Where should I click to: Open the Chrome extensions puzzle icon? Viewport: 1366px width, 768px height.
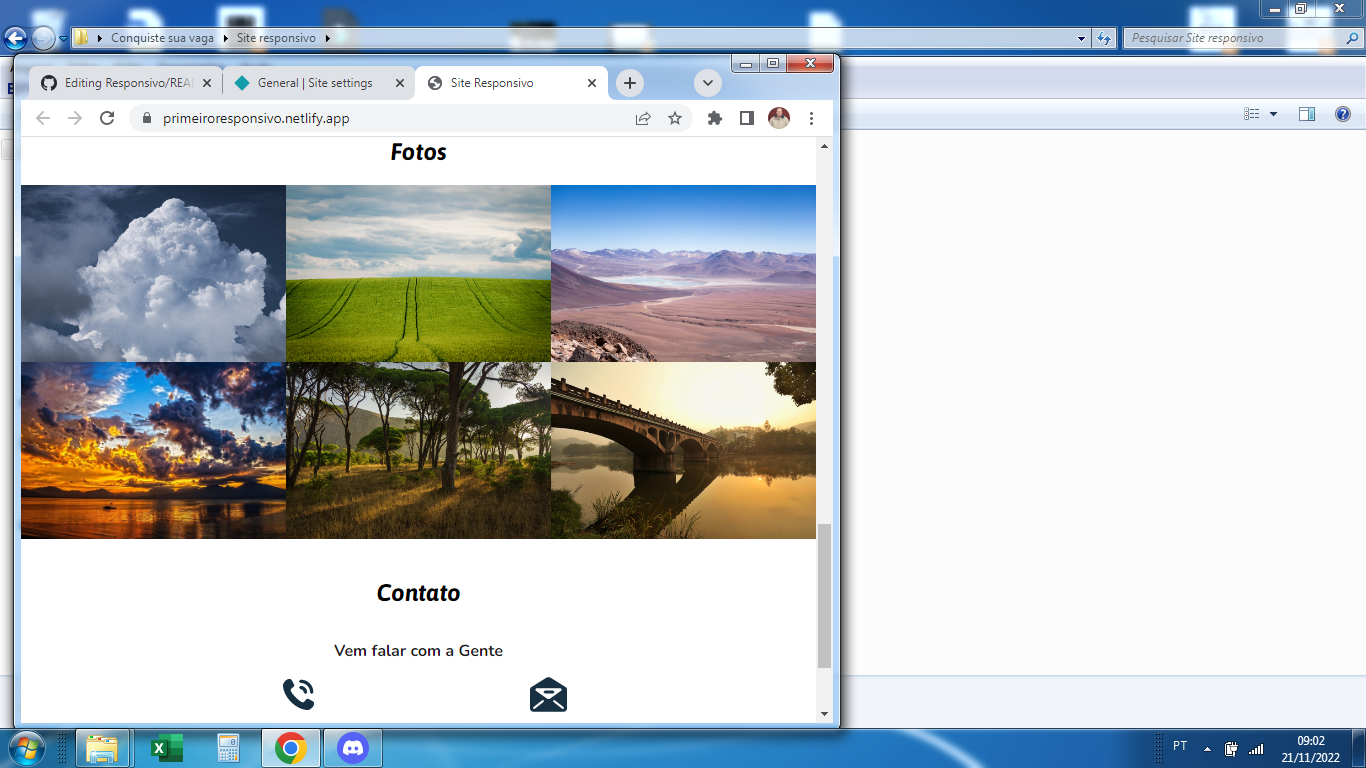point(714,117)
